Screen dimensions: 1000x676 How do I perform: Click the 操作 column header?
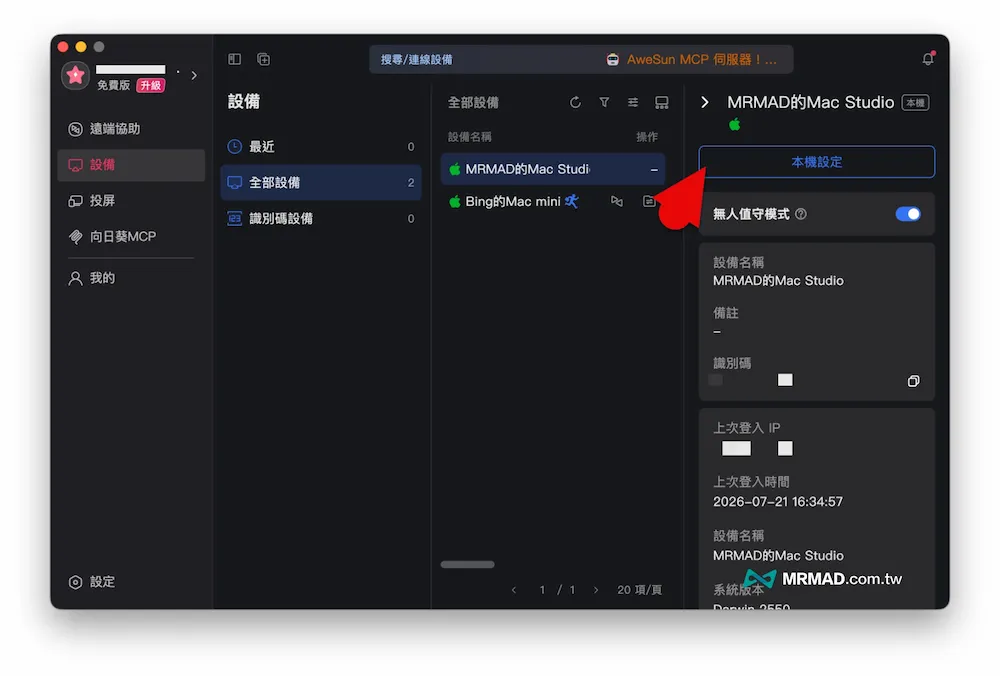click(647, 137)
